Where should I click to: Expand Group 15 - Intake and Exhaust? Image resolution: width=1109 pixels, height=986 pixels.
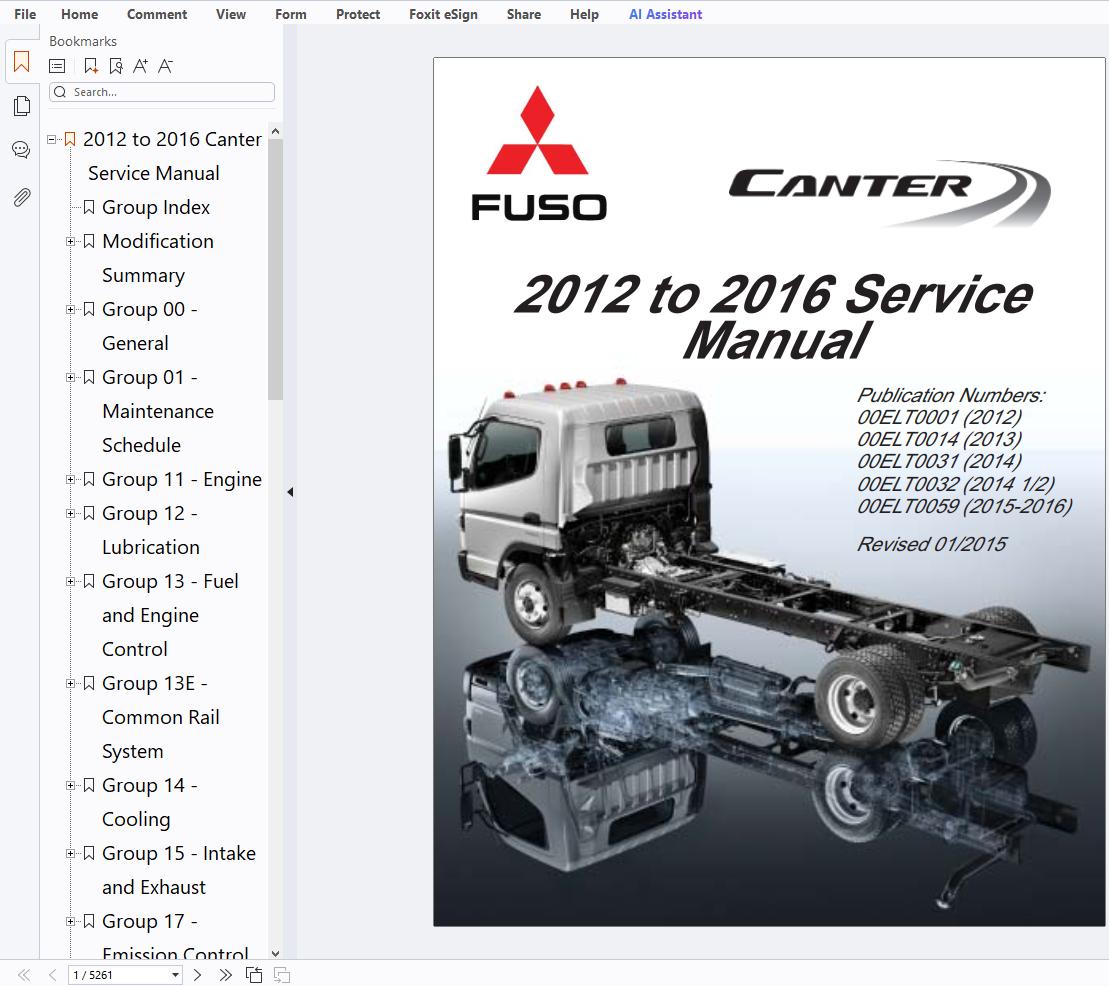point(70,853)
